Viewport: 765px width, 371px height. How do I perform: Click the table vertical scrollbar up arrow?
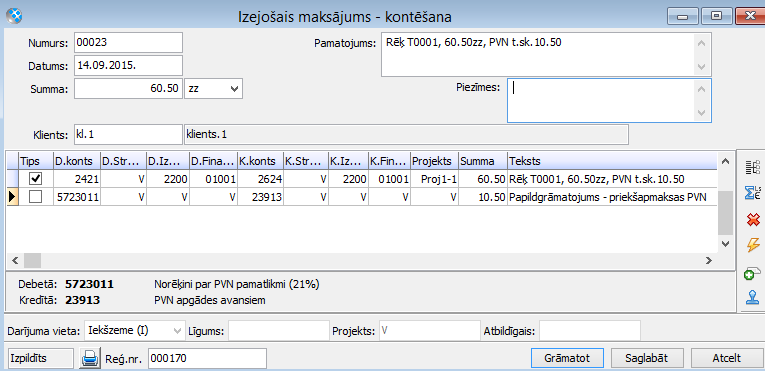[725, 161]
